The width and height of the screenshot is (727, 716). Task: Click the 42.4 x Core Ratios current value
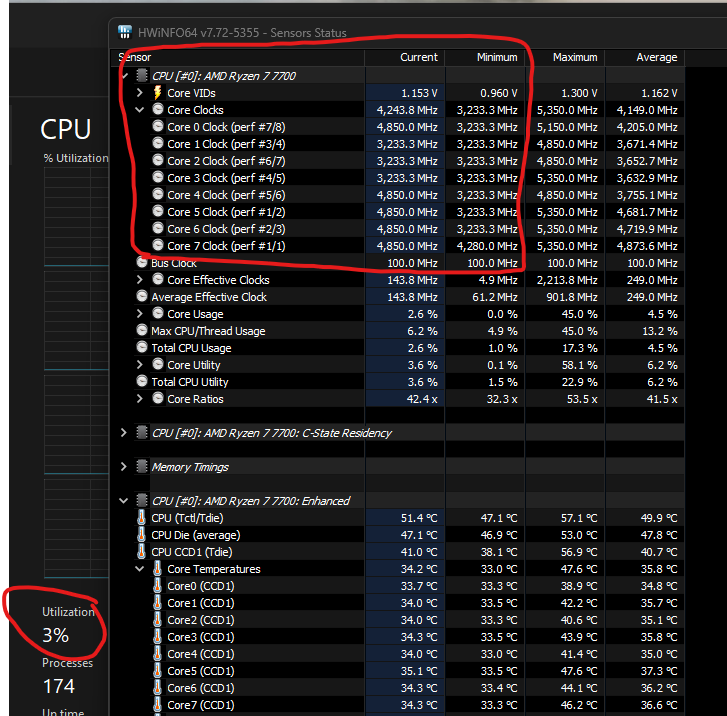click(x=422, y=399)
